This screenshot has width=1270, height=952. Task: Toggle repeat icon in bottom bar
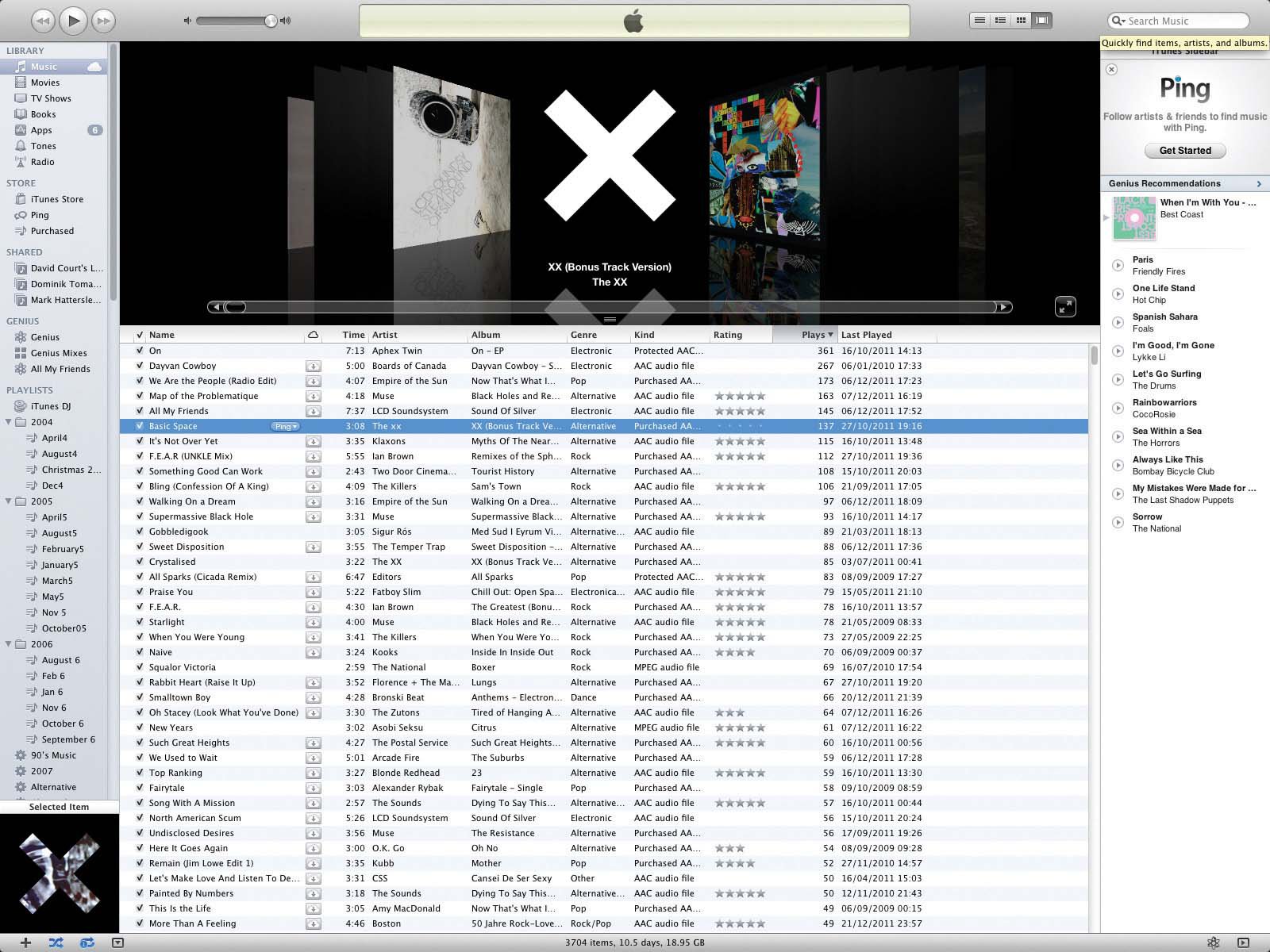[87, 942]
